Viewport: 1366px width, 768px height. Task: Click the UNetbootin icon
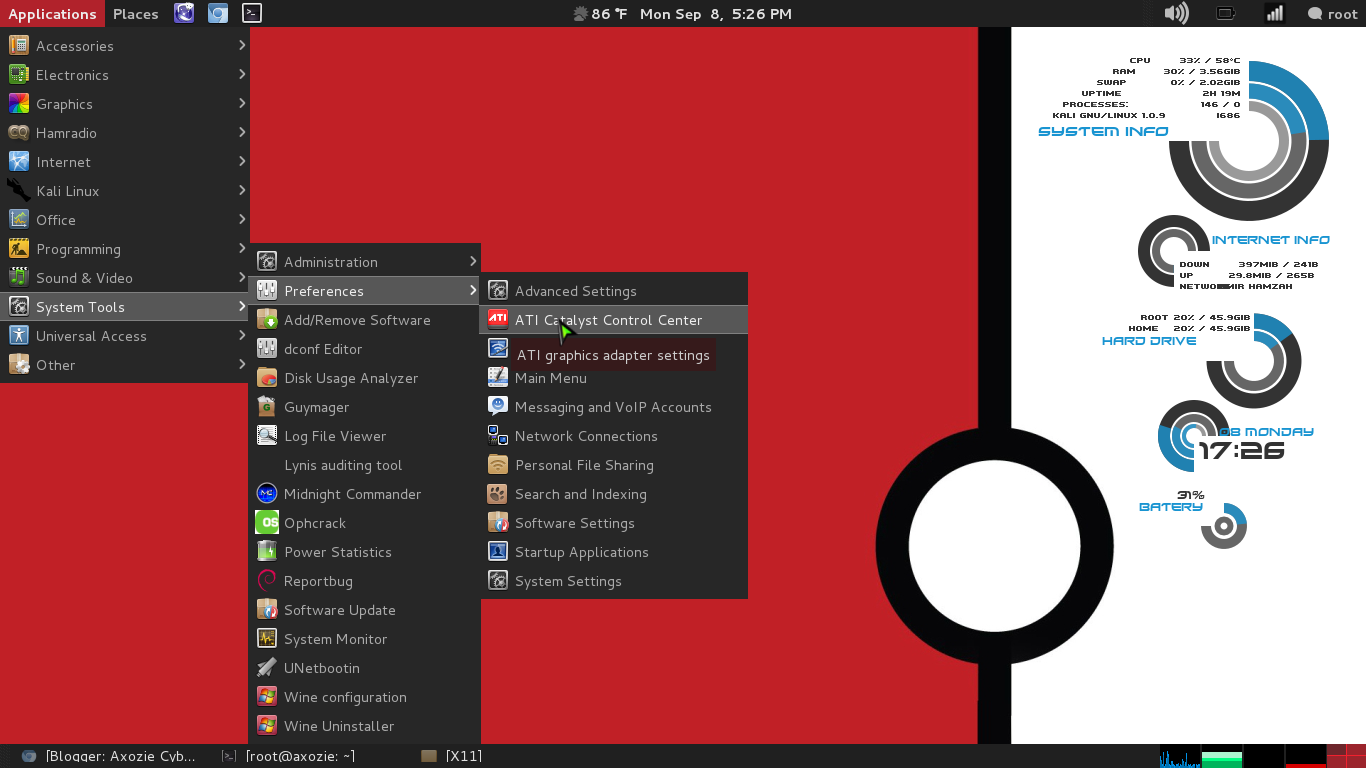(x=267, y=668)
